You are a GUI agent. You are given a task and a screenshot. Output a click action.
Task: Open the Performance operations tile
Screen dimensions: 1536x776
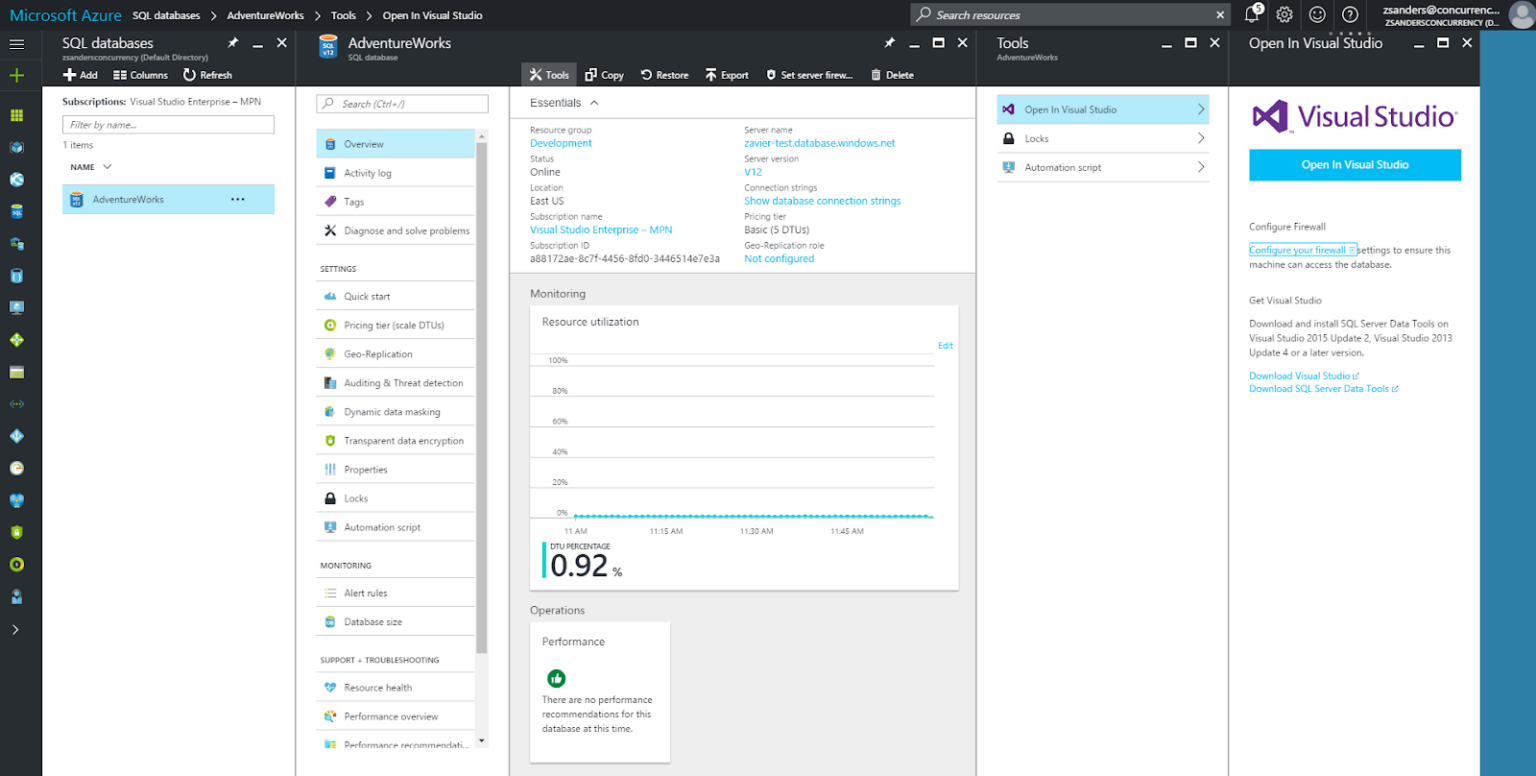pos(600,692)
